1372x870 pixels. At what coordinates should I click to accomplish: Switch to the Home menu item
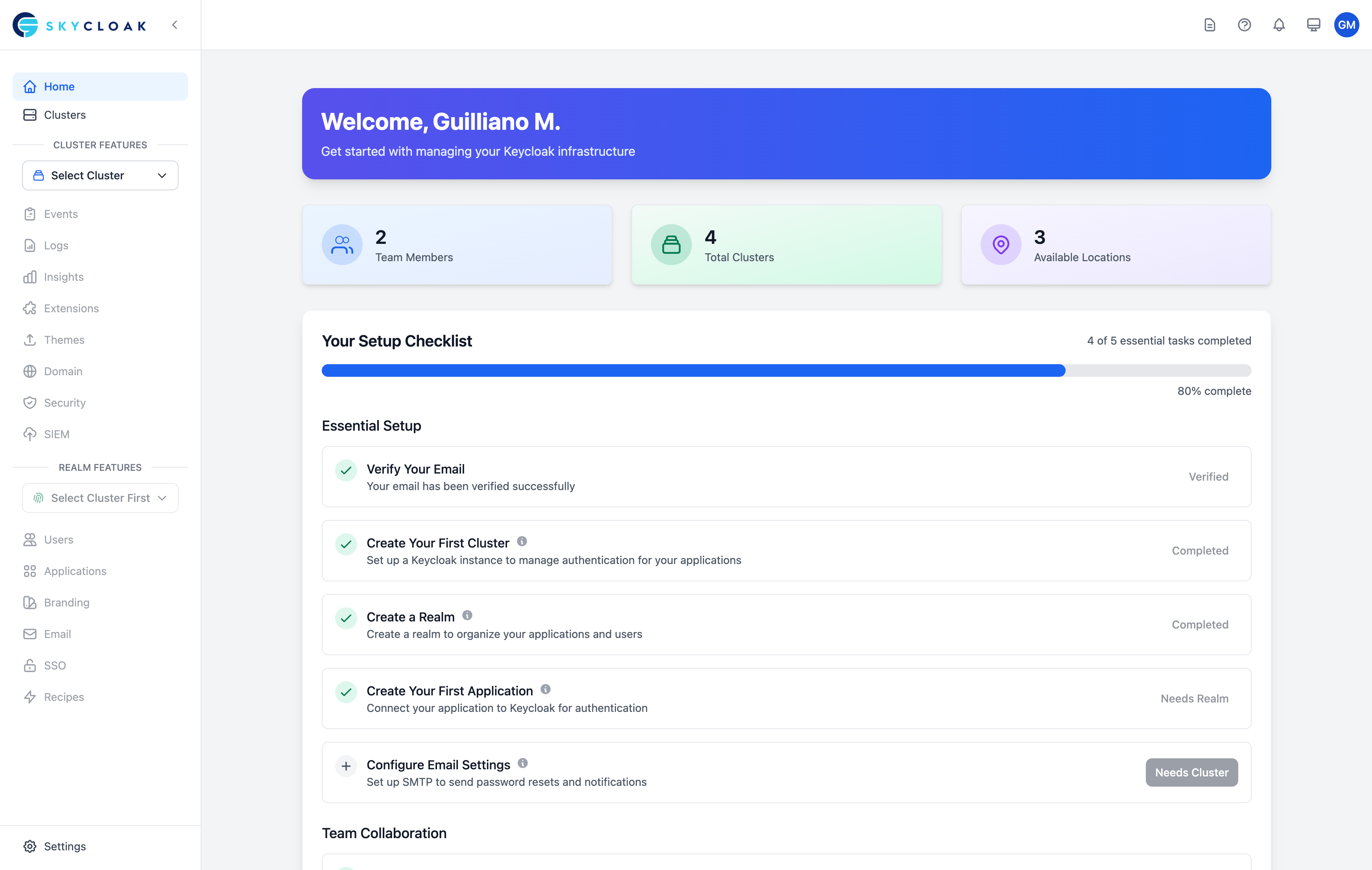[59, 86]
